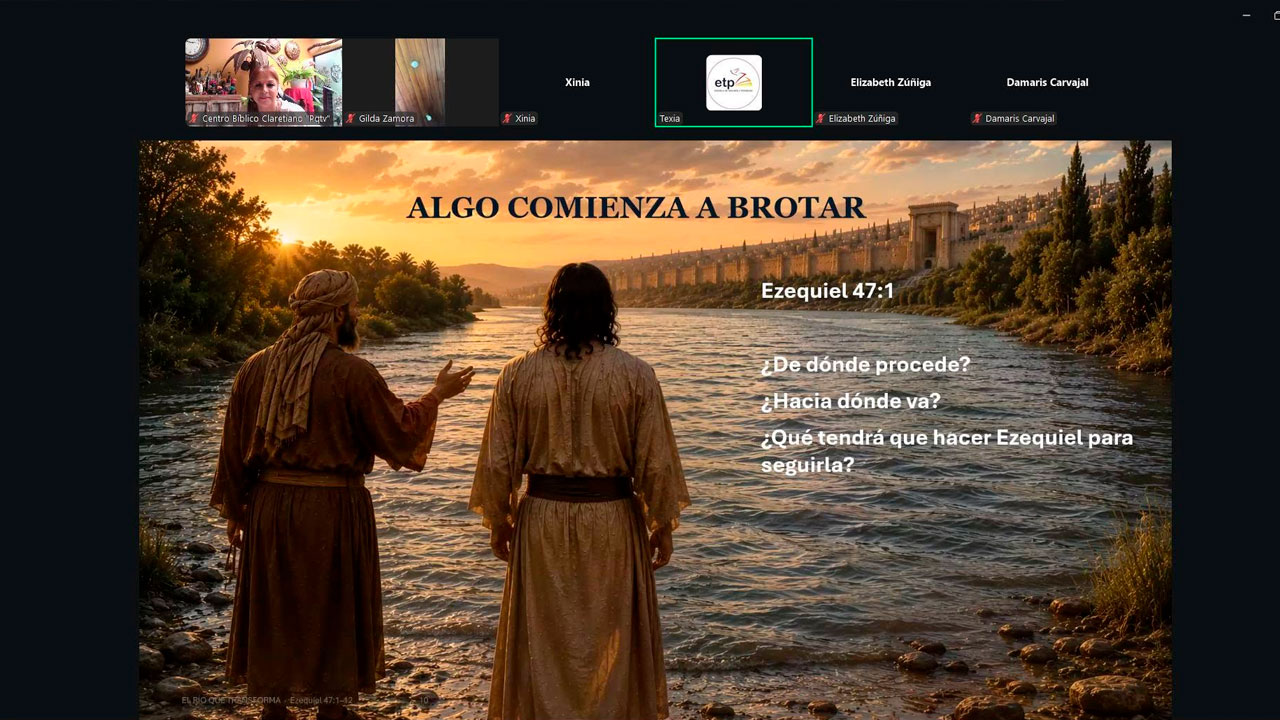Click the small 'Xinia' name label
The width and height of the screenshot is (1280, 720).
coord(525,119)
